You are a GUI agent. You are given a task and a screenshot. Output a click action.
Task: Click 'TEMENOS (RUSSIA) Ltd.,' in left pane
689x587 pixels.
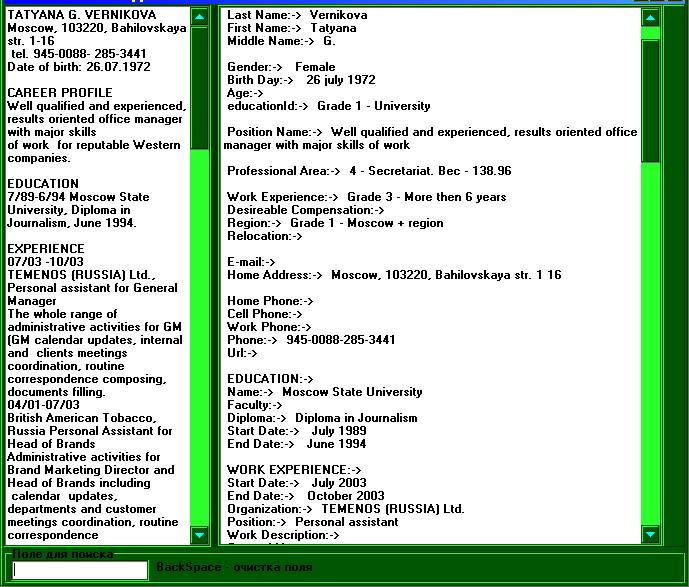pos(81,275)
